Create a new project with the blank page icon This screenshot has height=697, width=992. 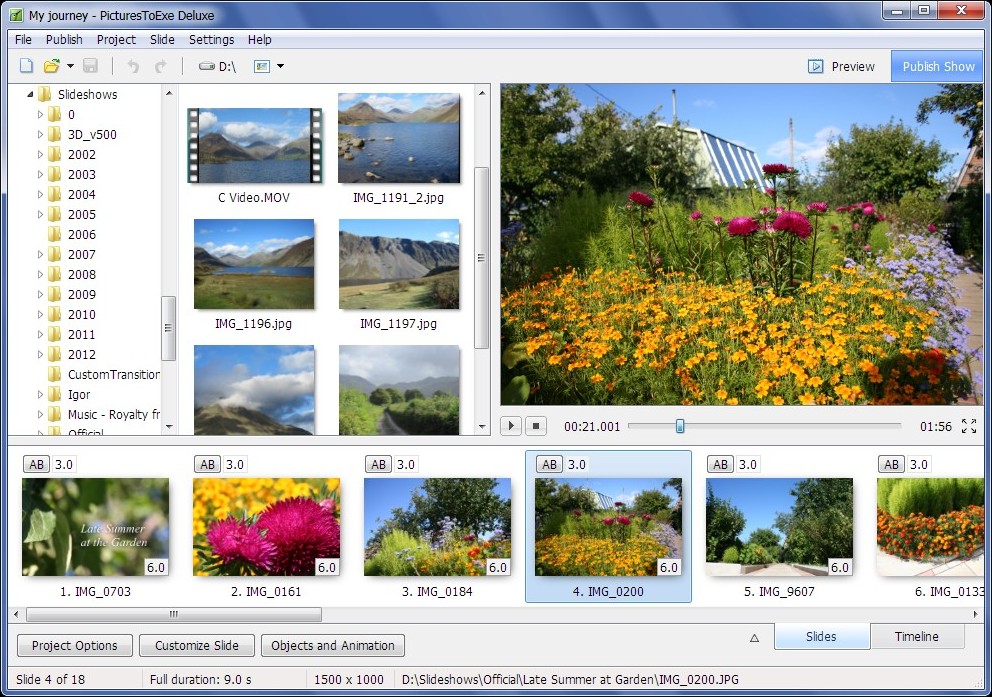26,65
